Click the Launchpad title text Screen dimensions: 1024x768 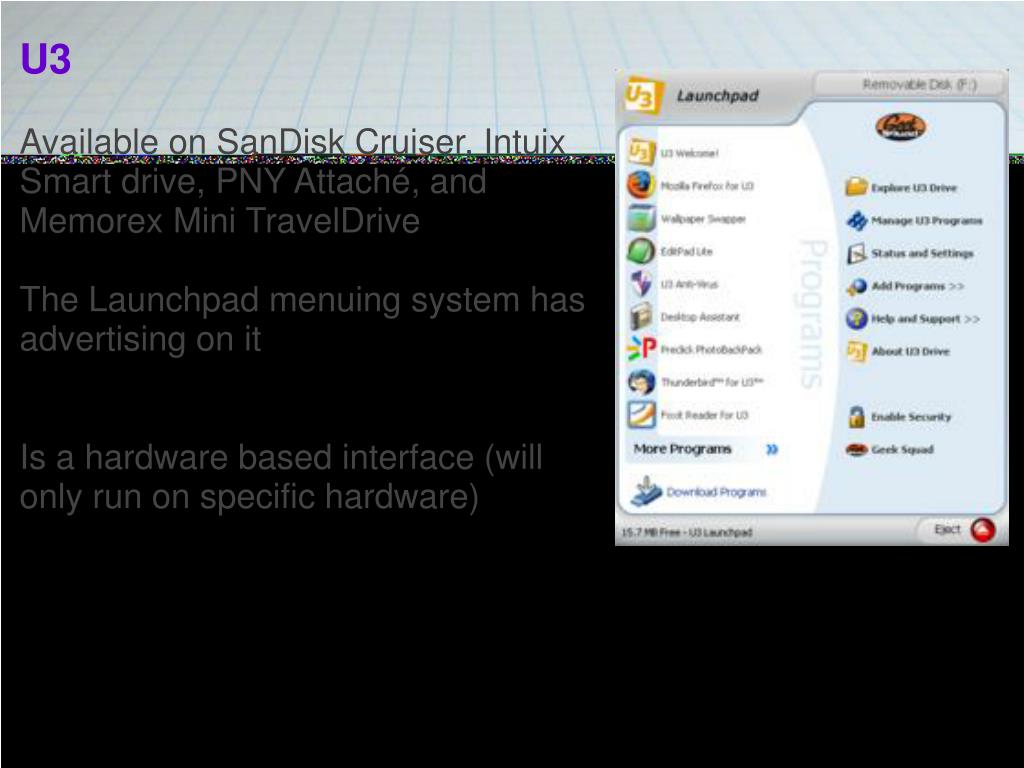pyautogui.click(x=717, y=95)
